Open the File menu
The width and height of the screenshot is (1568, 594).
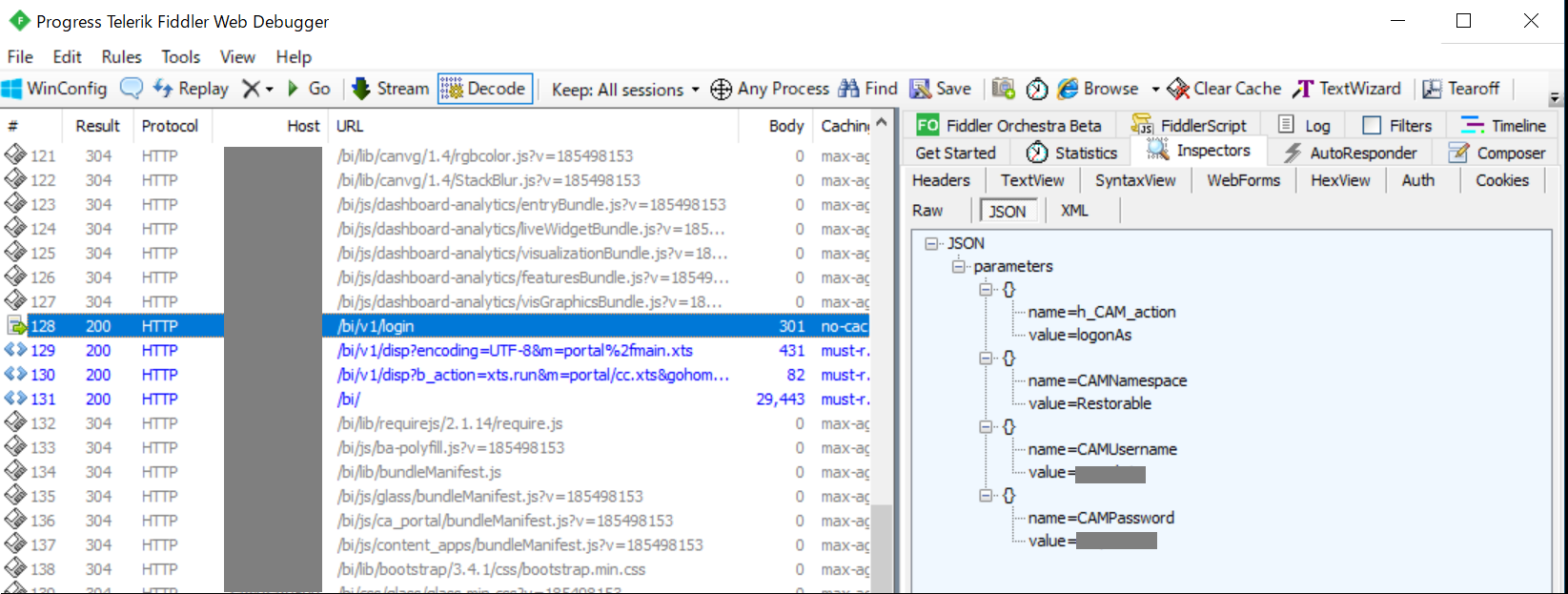click(20, 57)
